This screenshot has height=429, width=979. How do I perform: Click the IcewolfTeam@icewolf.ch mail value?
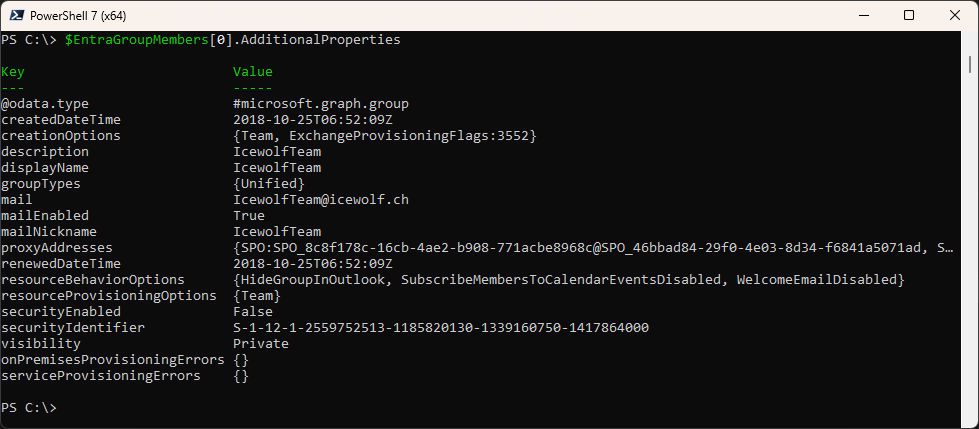[x=321, y=200]
